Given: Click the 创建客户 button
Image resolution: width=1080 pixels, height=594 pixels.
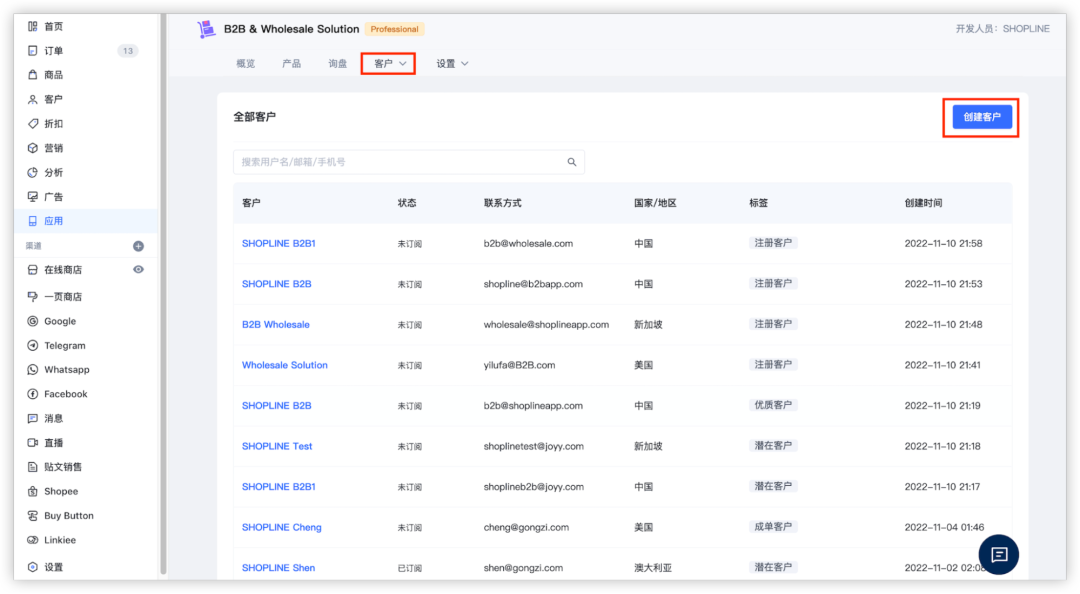Looking at the screenshot, I should pyautogui.click(x=981, y=118).
